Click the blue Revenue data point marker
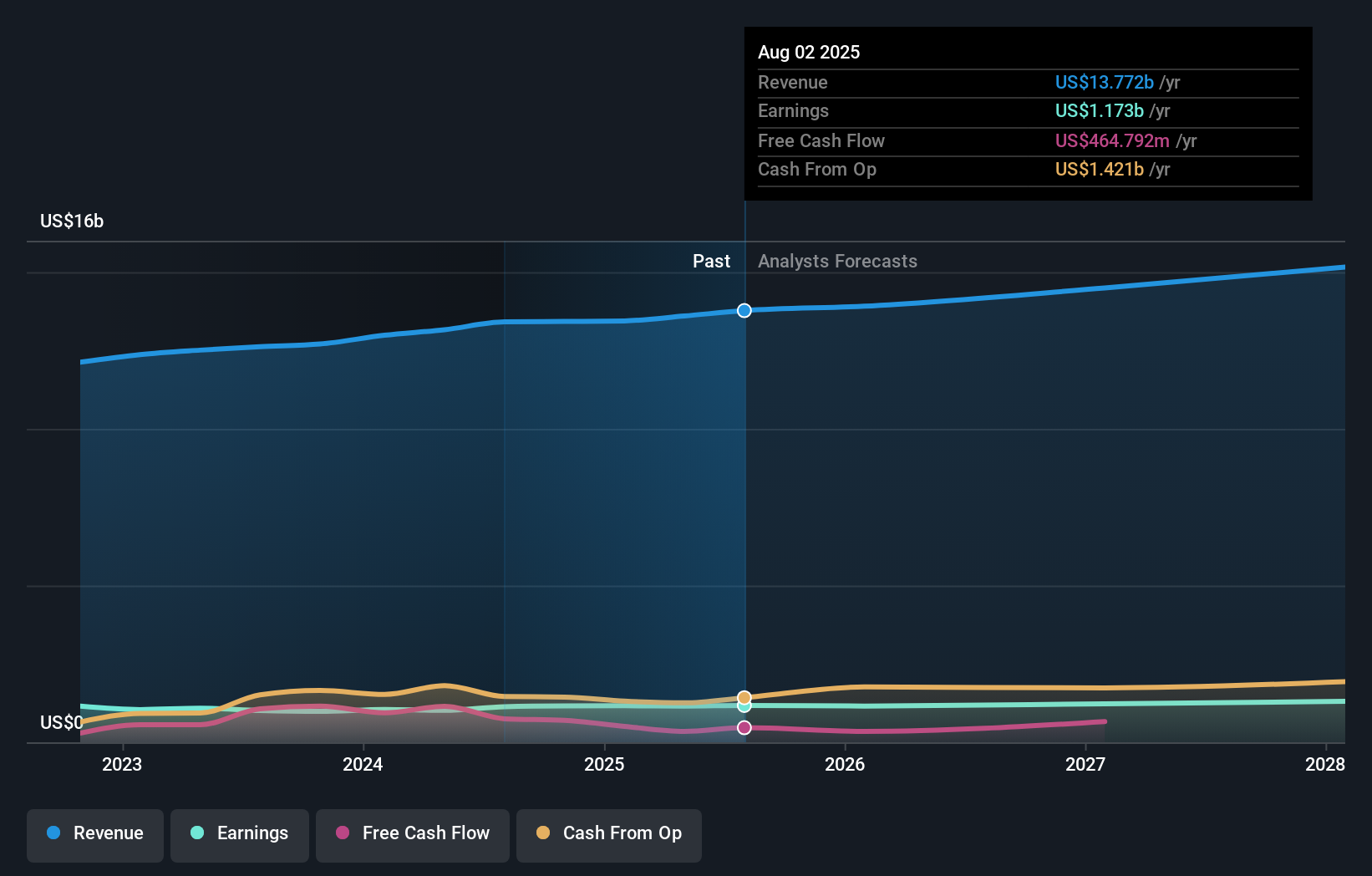 (x=744, y=311)
